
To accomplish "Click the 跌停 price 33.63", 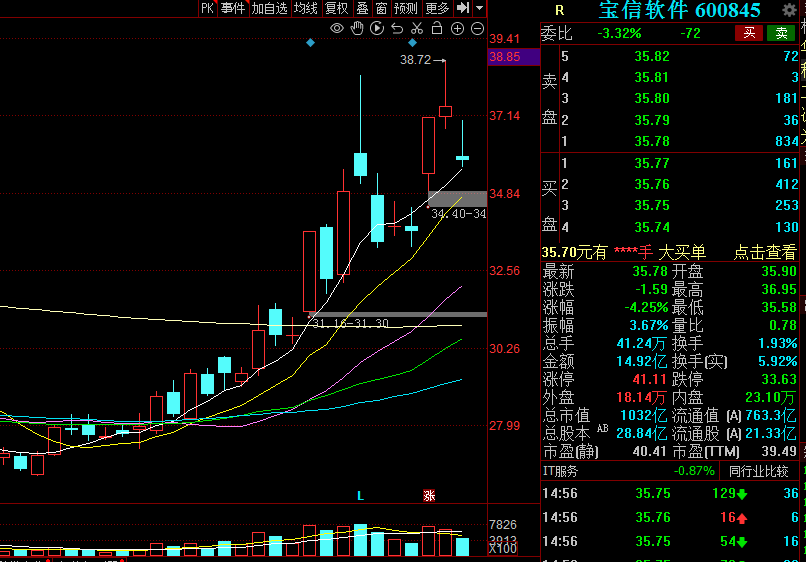I will point(779,379).
